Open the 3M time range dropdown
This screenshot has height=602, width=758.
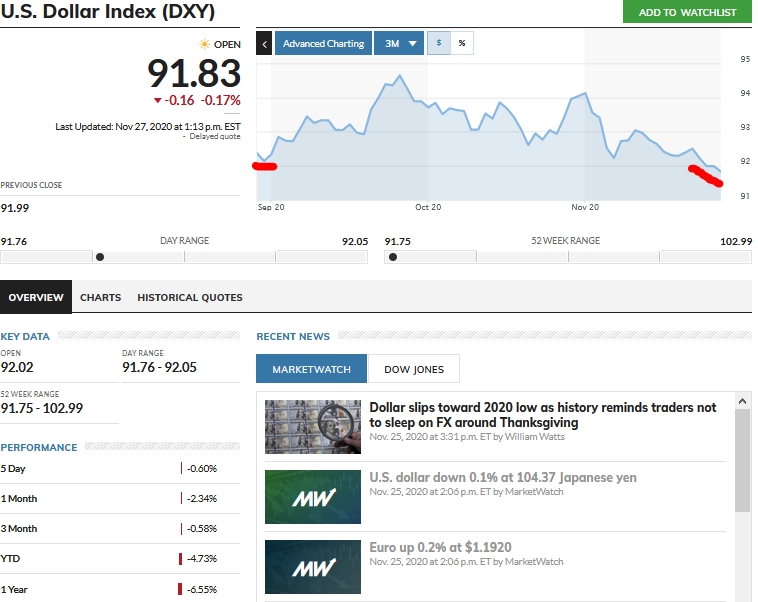pos(399,44)
